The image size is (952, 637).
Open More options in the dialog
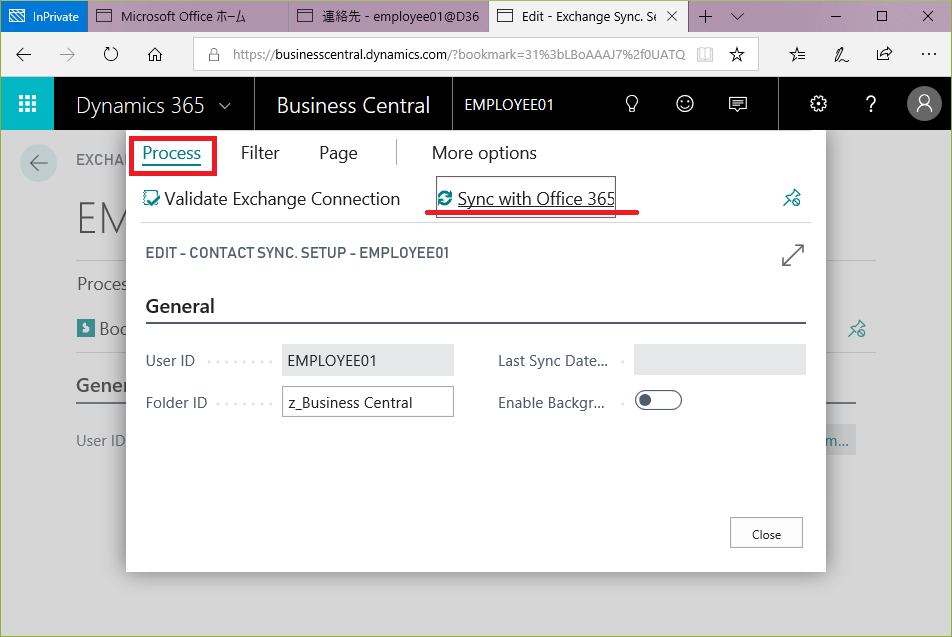(484, 153)
